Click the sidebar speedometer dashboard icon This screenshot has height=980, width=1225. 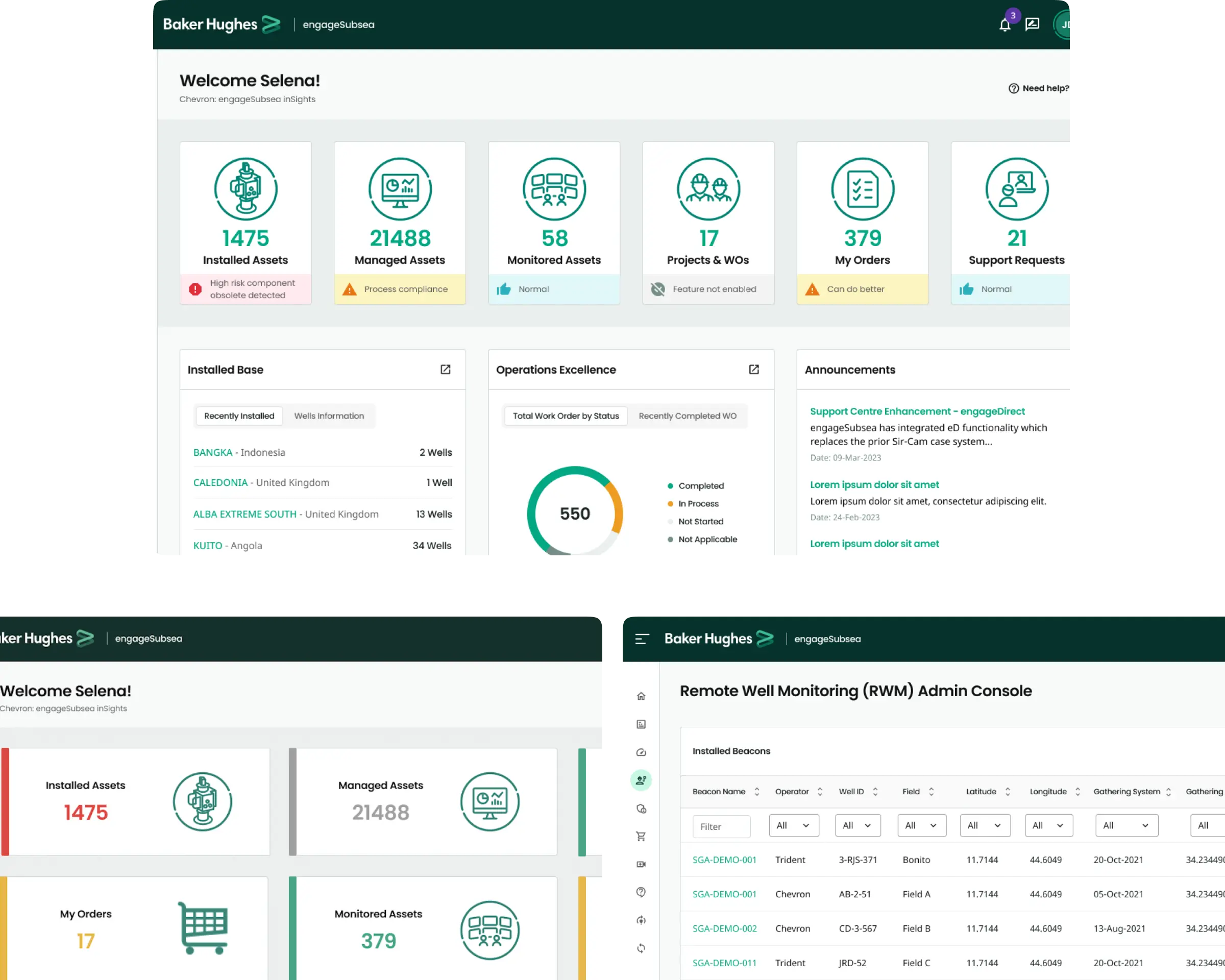click(641, 752)
